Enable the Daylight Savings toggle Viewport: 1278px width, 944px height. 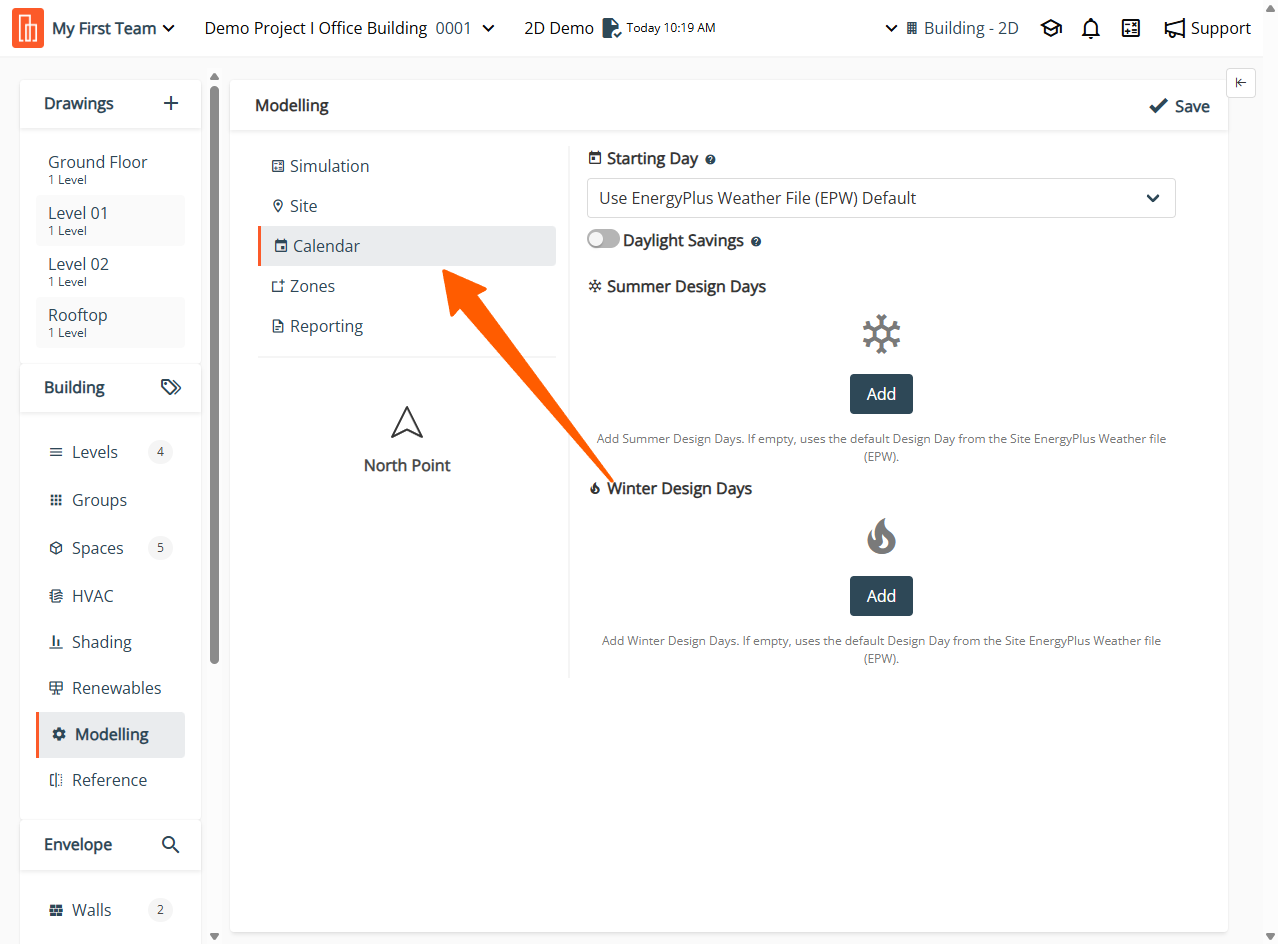[x=603, y=240]
